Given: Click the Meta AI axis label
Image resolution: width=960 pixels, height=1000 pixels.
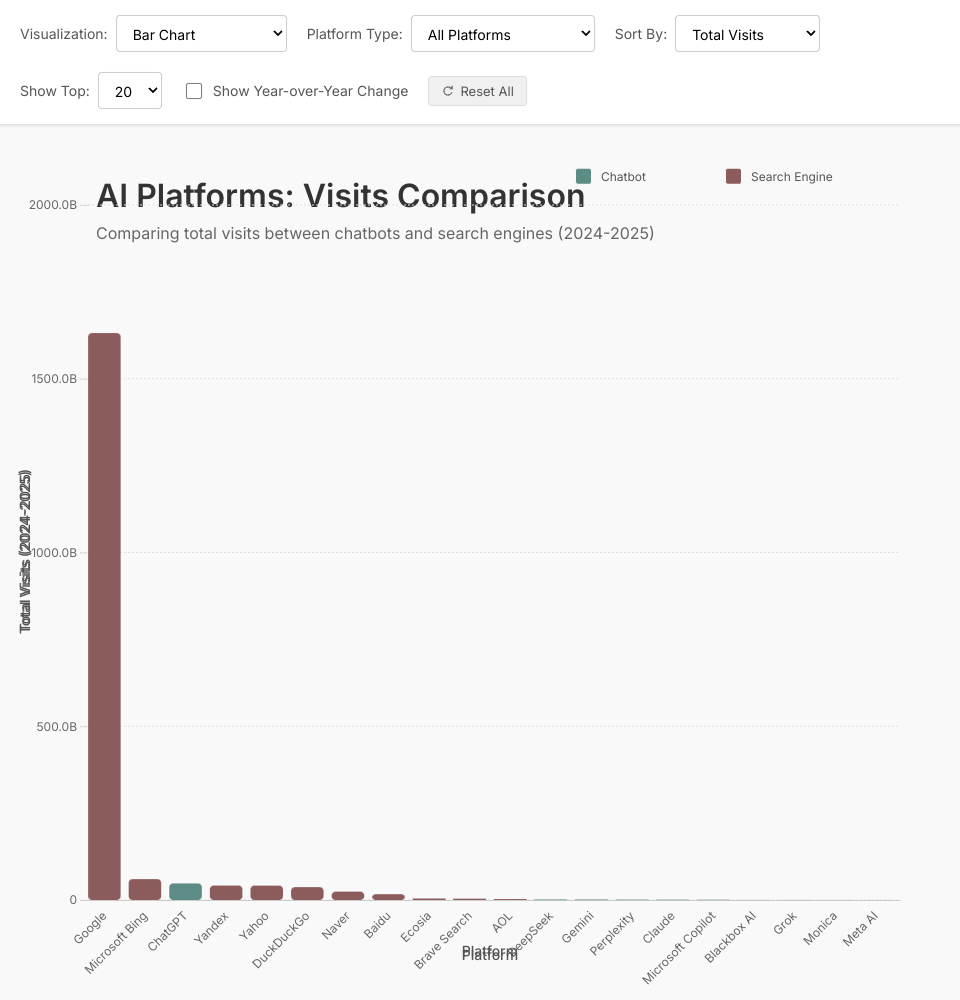Looking at the screenshot, I should 861,927.
